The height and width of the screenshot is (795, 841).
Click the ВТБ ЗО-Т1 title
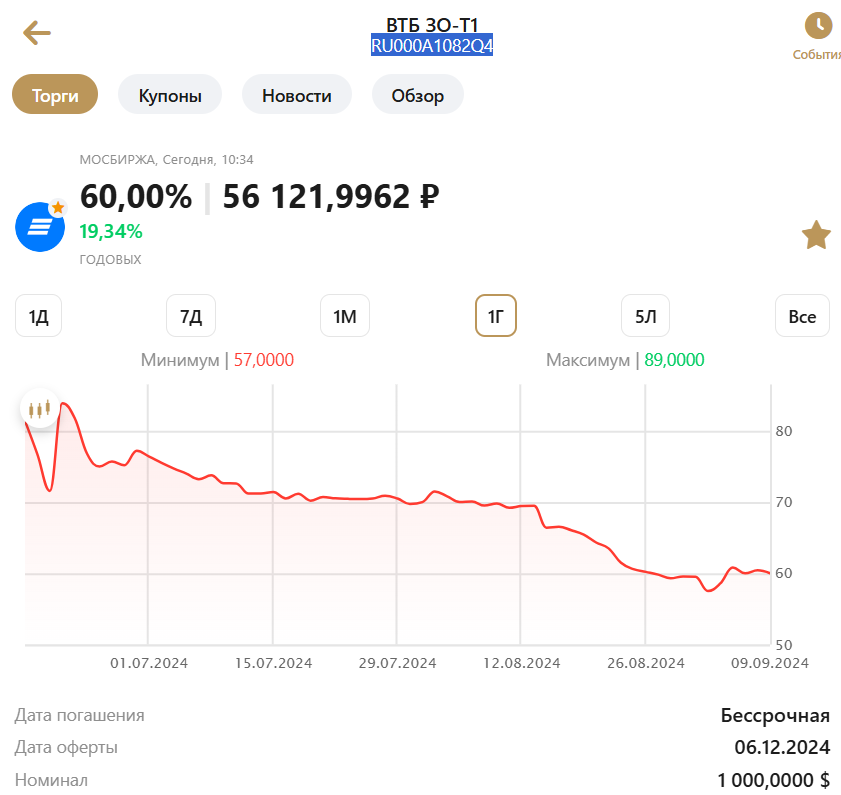click(432, 25)
